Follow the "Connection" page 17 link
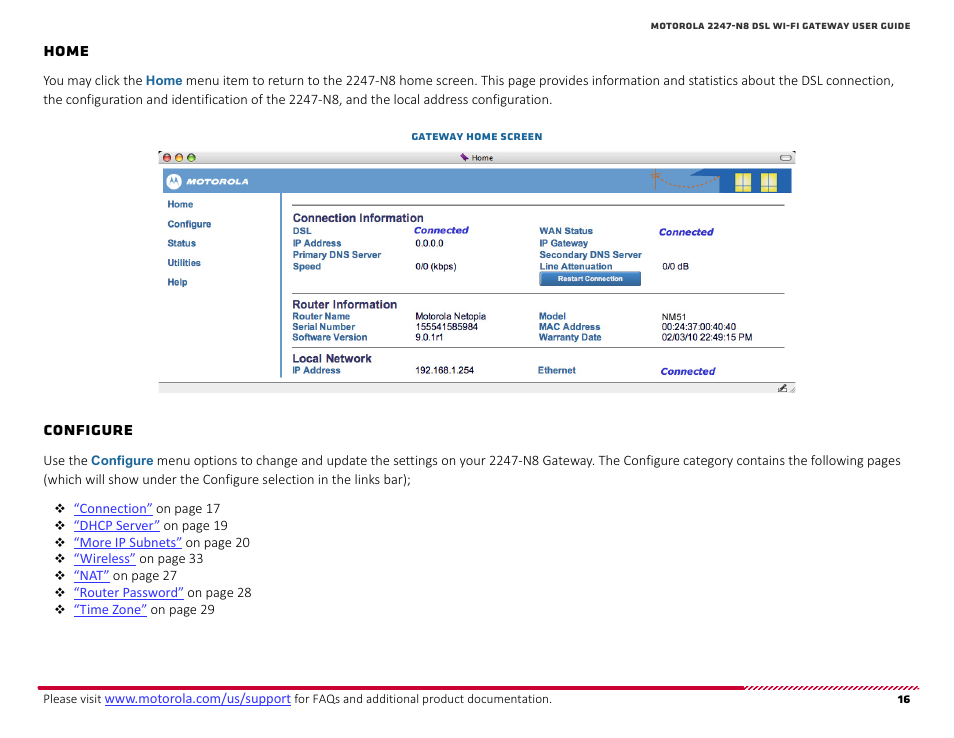The image size is (954, 738). click(x=113, y=509)
